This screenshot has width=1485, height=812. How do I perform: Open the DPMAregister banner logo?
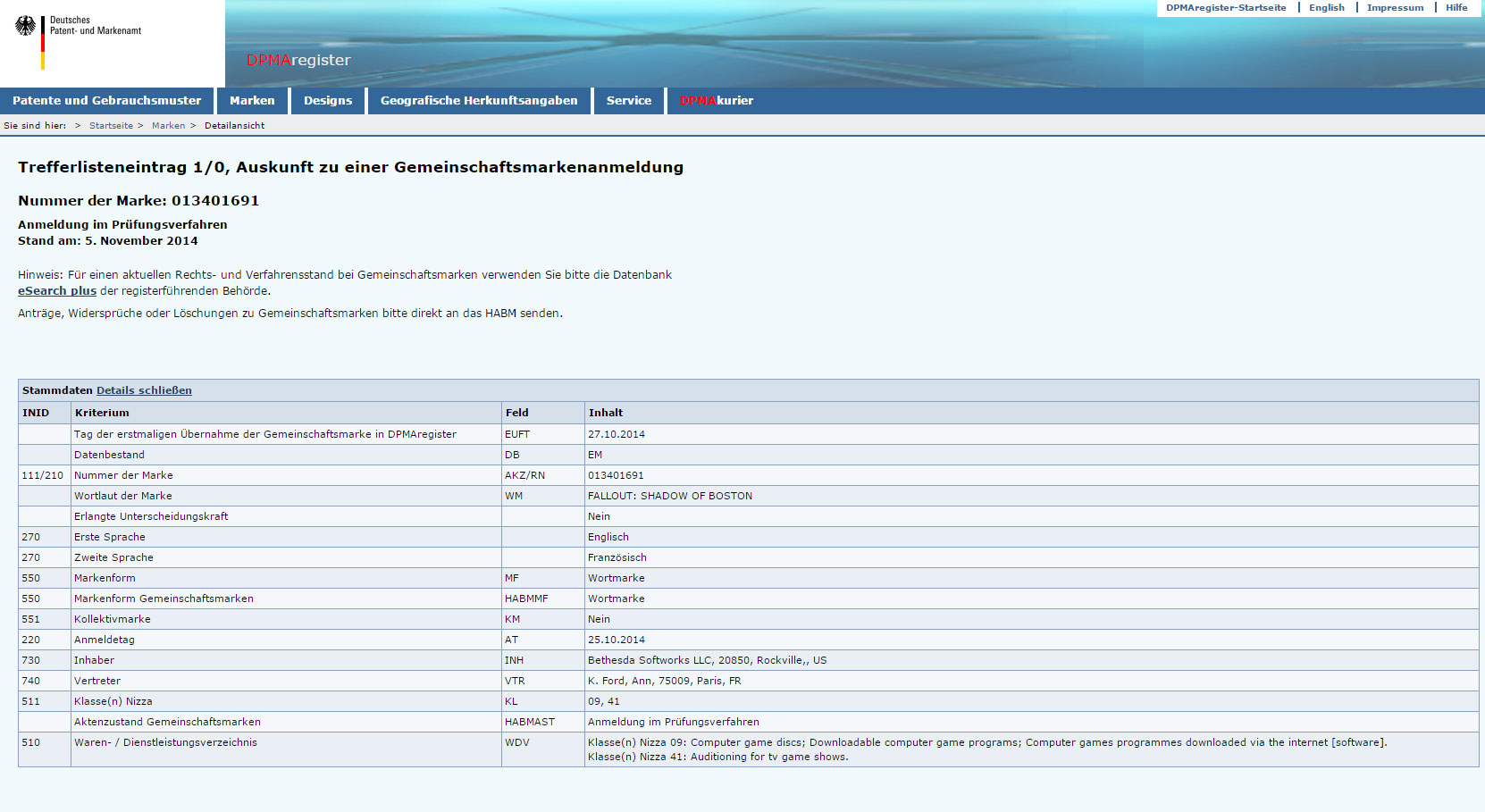point(298,60)
